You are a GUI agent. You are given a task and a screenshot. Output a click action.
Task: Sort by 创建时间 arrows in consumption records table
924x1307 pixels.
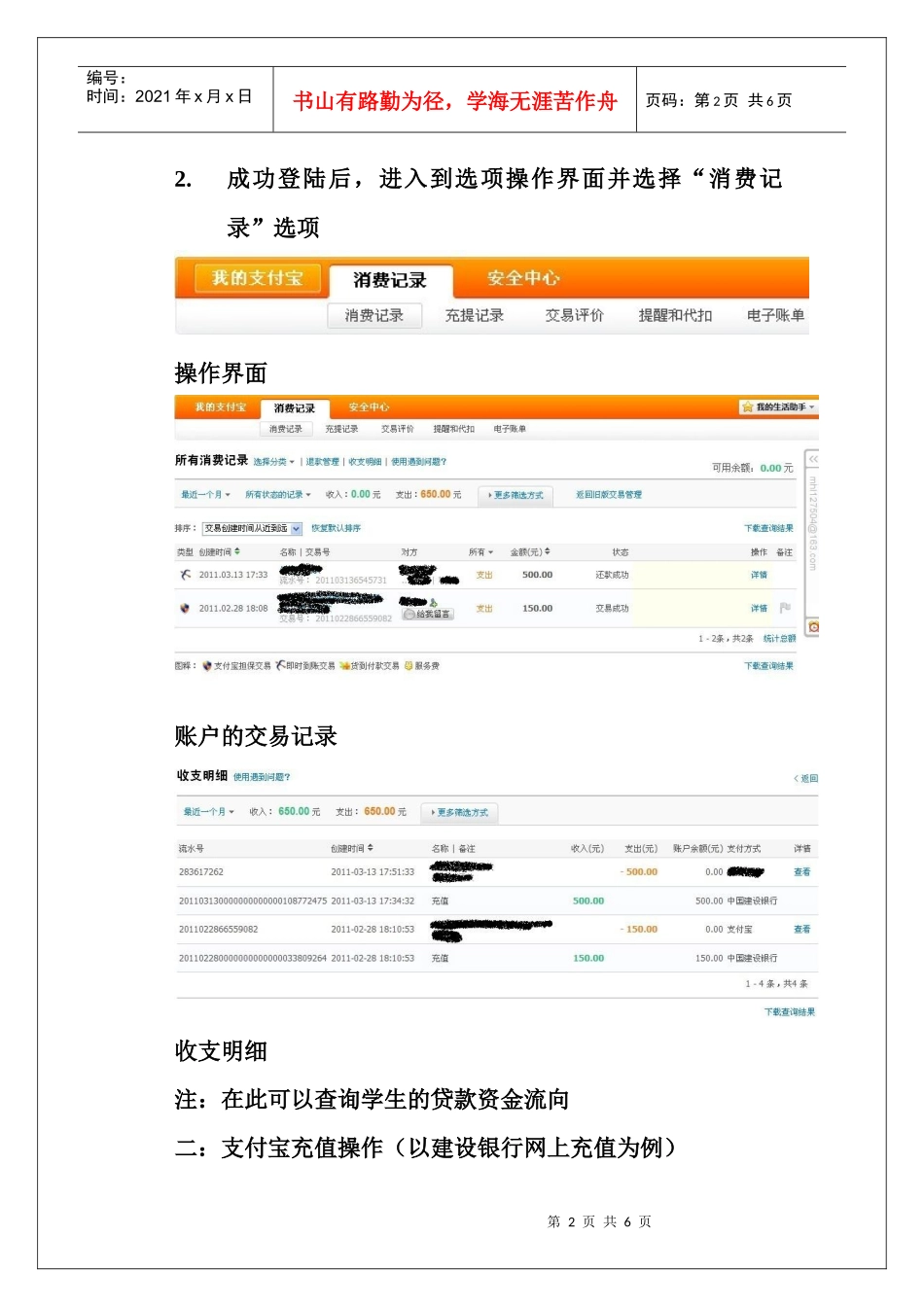coord(237,551)
